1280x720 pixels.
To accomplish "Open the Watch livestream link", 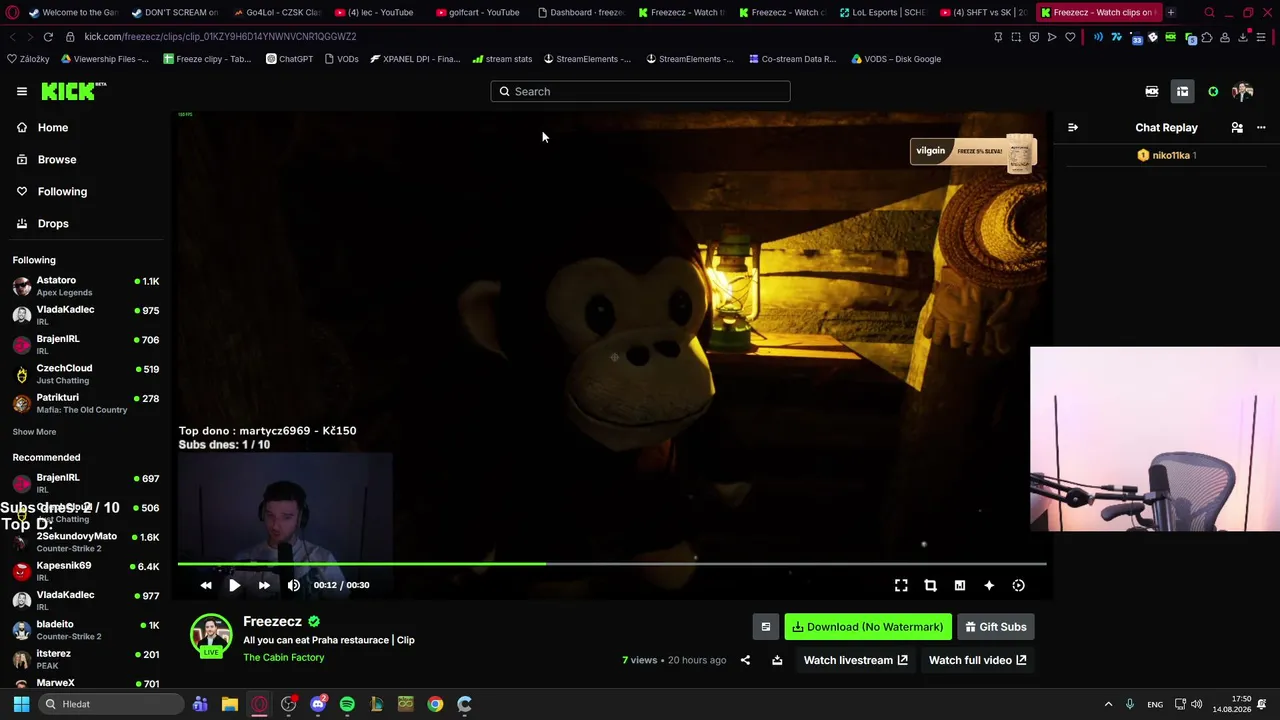I will point(856,660).
